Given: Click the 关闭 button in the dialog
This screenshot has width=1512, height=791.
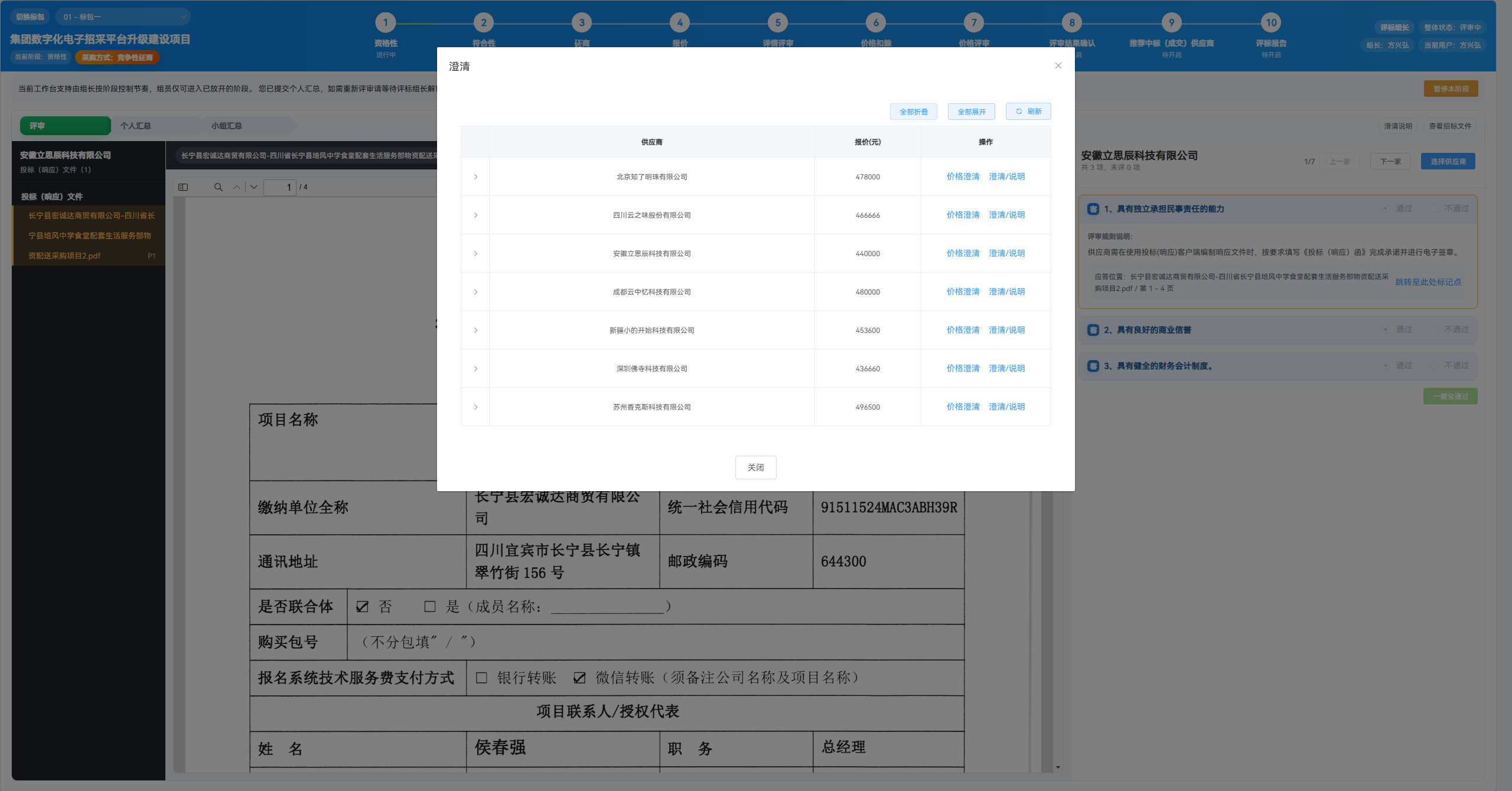Looking at the screenshot, I should pos(755,468).
